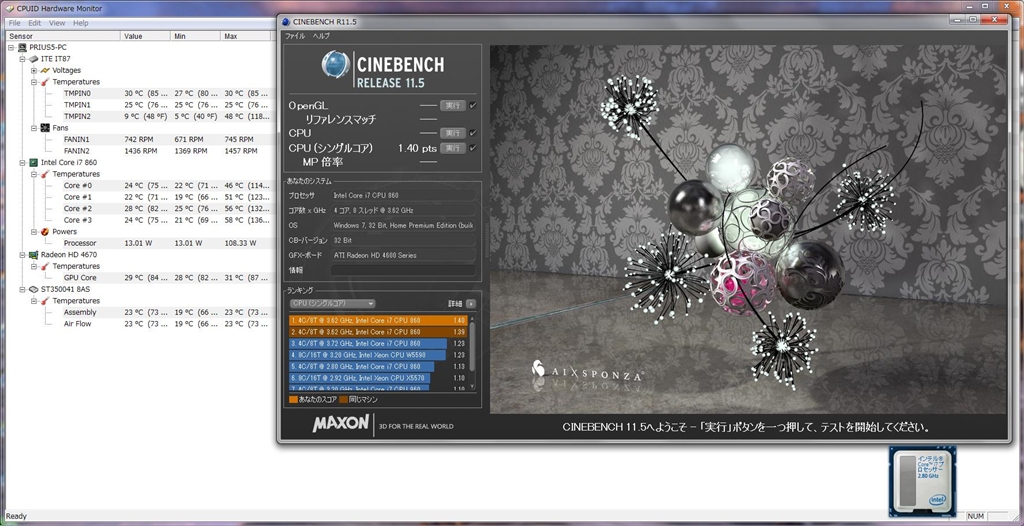Expand the Voltages tree node

coord(33,70)
